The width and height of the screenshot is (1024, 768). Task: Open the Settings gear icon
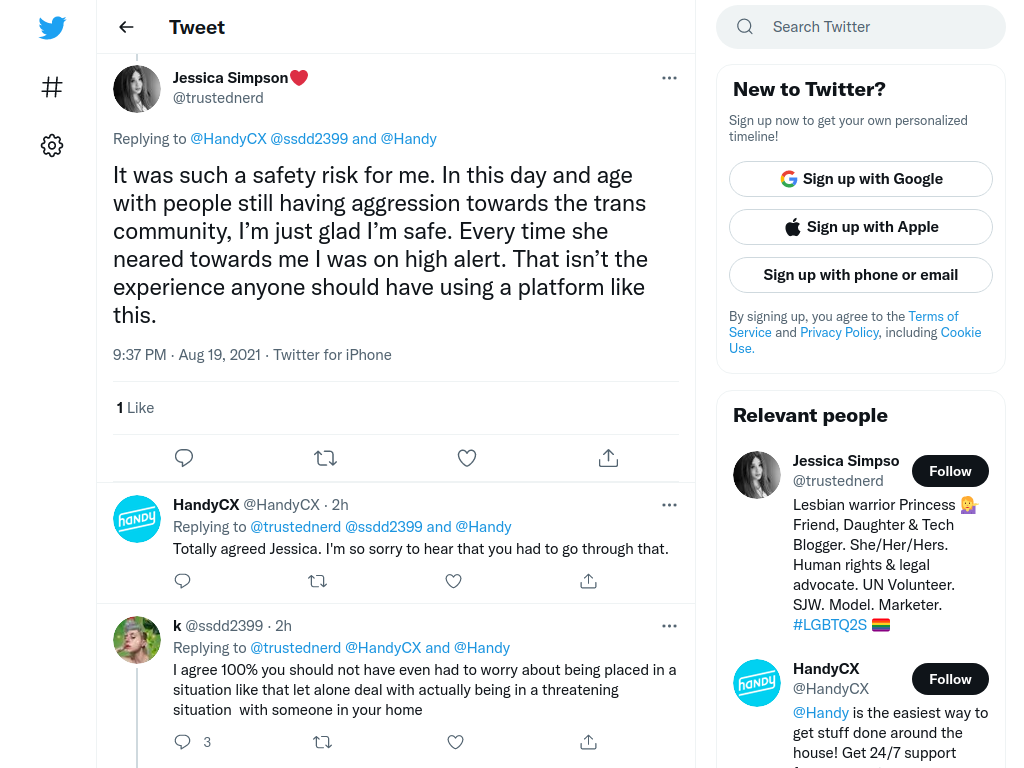pos(52,145)
